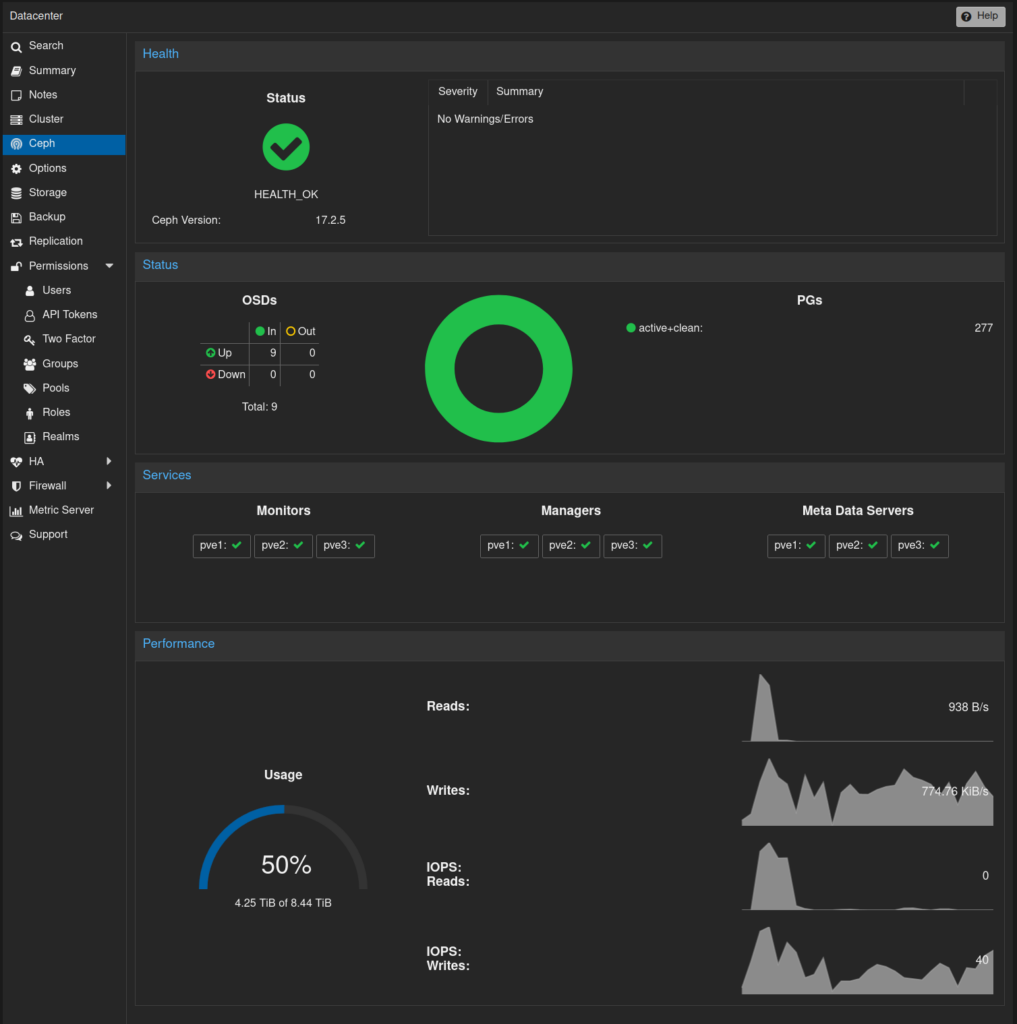The width and height of the screenshot is (1017, 1024).
Task: Click Meta Data Servers pve2 box
Action: (x=858, y=546)
